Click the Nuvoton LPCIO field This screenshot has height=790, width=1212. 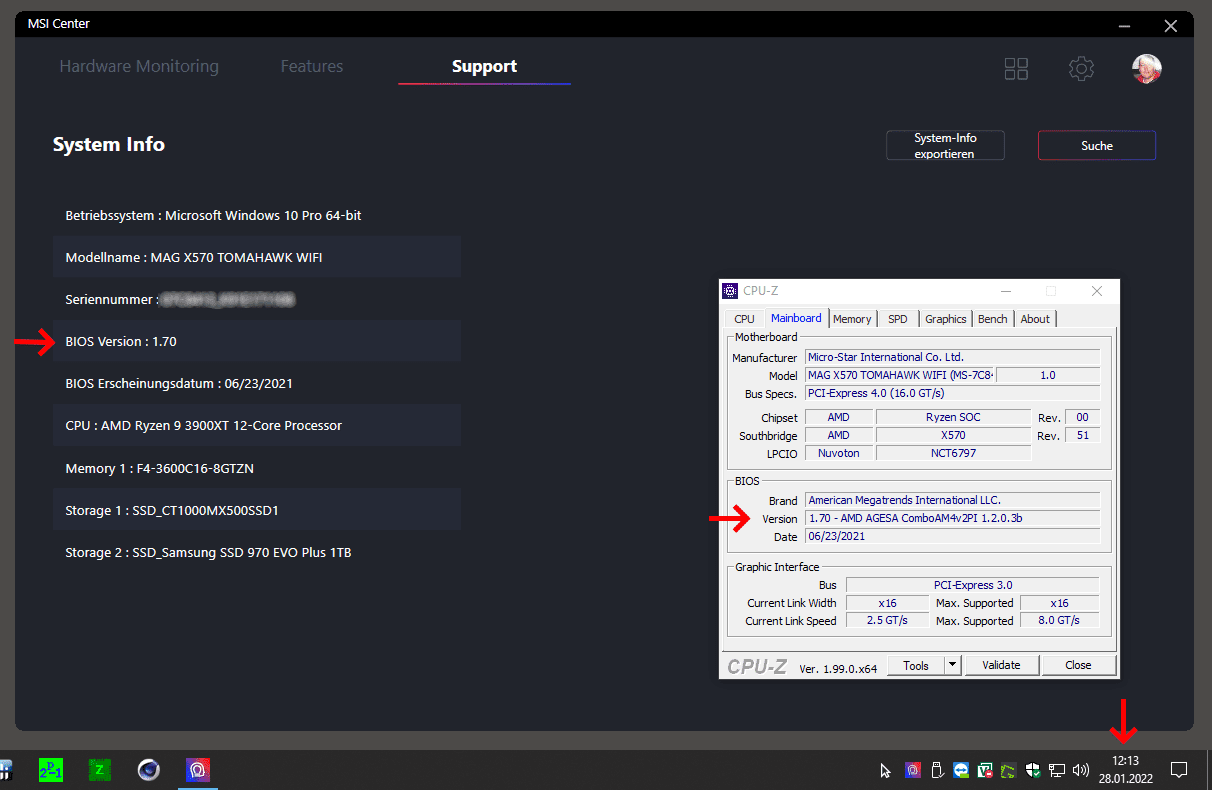pos(839,453)
